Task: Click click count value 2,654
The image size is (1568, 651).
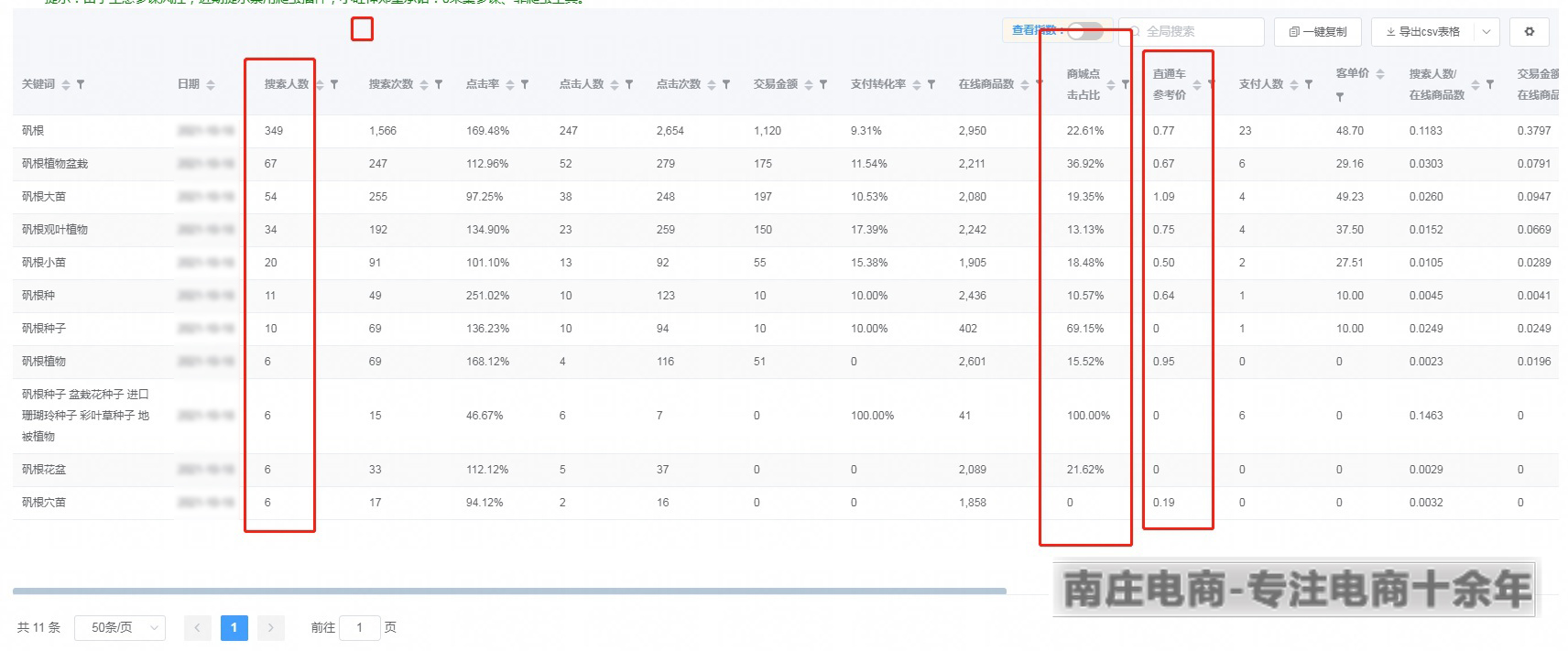Action: pyautogui.click(x=670, y=131)
